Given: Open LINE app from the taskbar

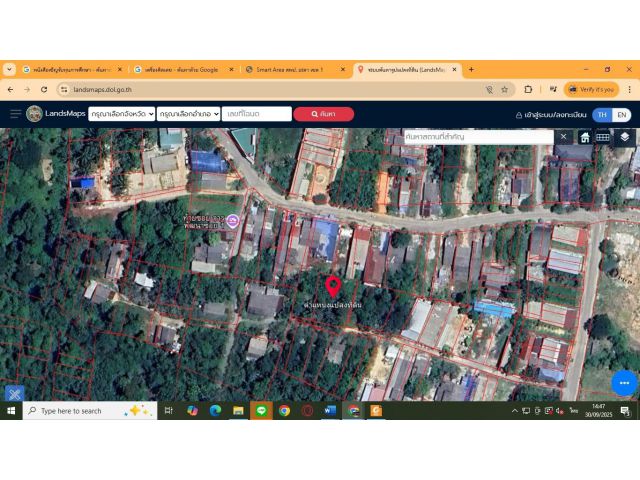Looking at the screenshot, I should point(261,410).
